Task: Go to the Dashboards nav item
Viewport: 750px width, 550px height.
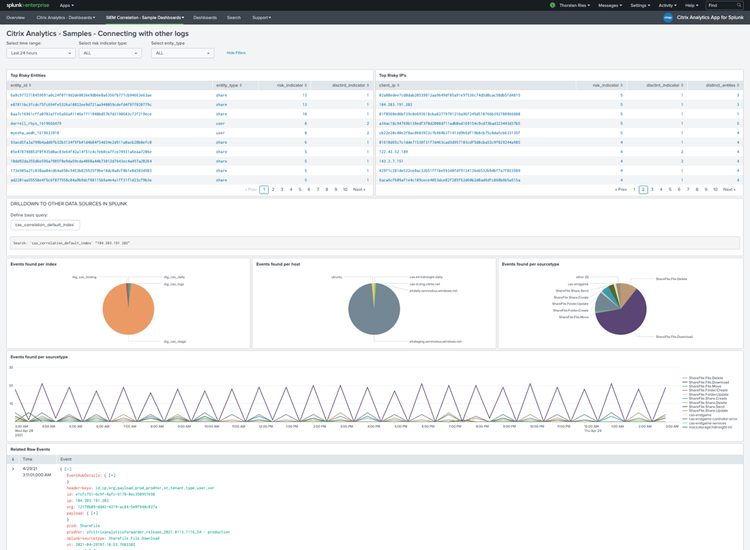Action: click(x=205, y=18)
